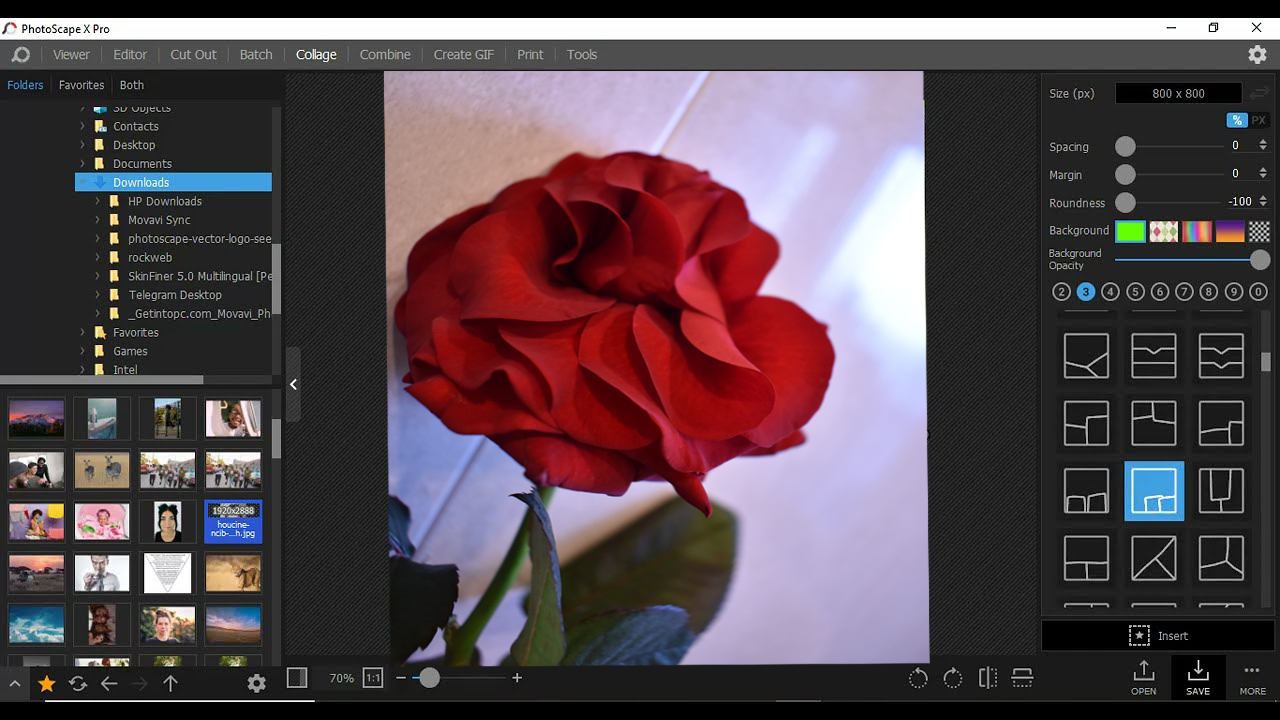Viewport: 1280px width, 720px height.
Task: Click the favorites star icon
Action: click(x=46, y=684)
